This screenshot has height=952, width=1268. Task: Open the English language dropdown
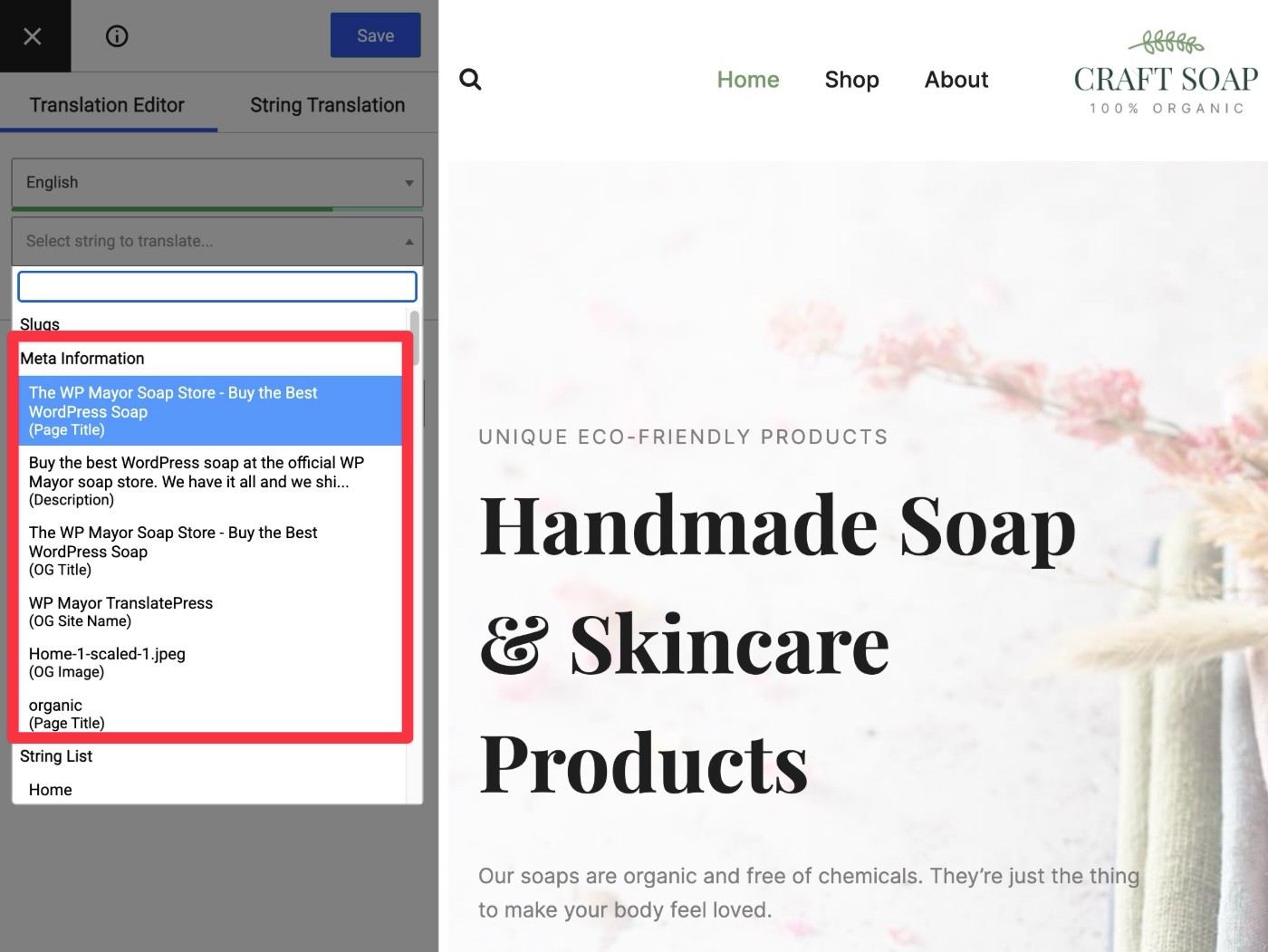coord(217,183)
